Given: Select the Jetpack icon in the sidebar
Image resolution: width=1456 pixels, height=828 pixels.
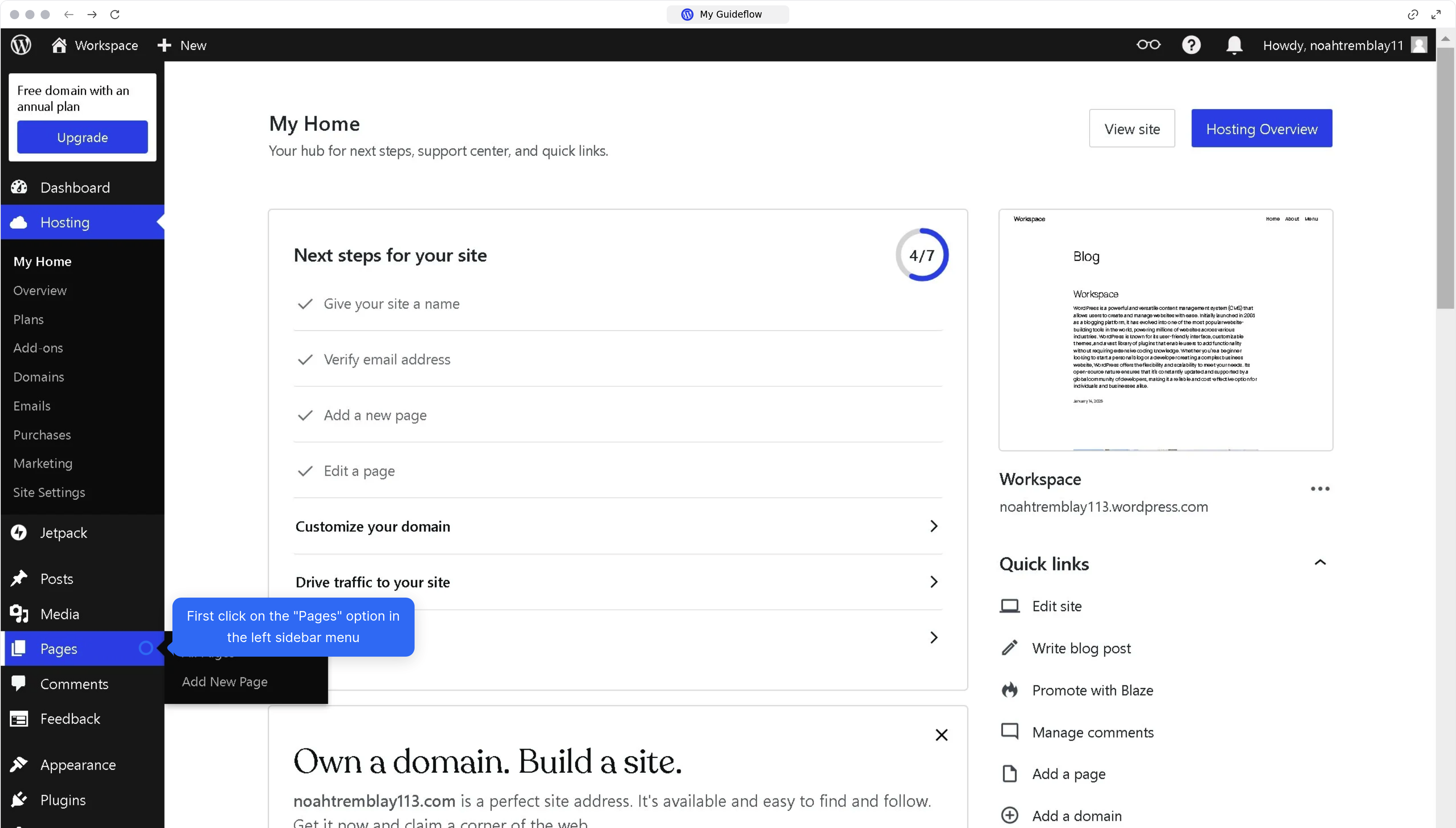Looking at the screenshot, I should tap(19, 533).
